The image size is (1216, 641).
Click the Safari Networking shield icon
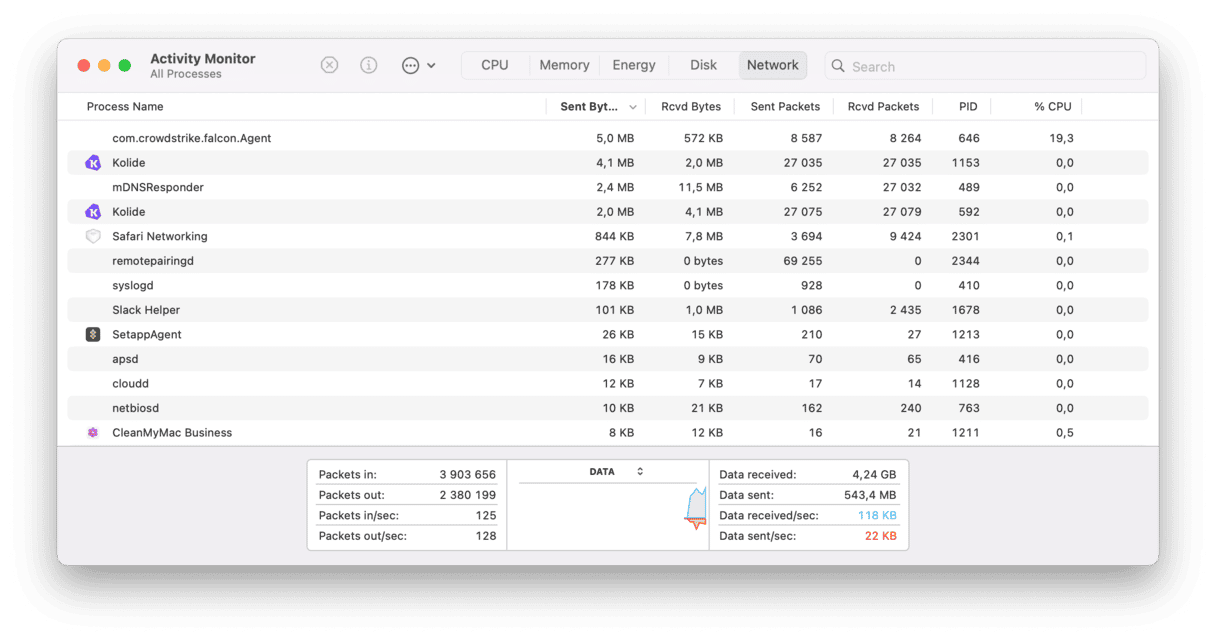93,237
